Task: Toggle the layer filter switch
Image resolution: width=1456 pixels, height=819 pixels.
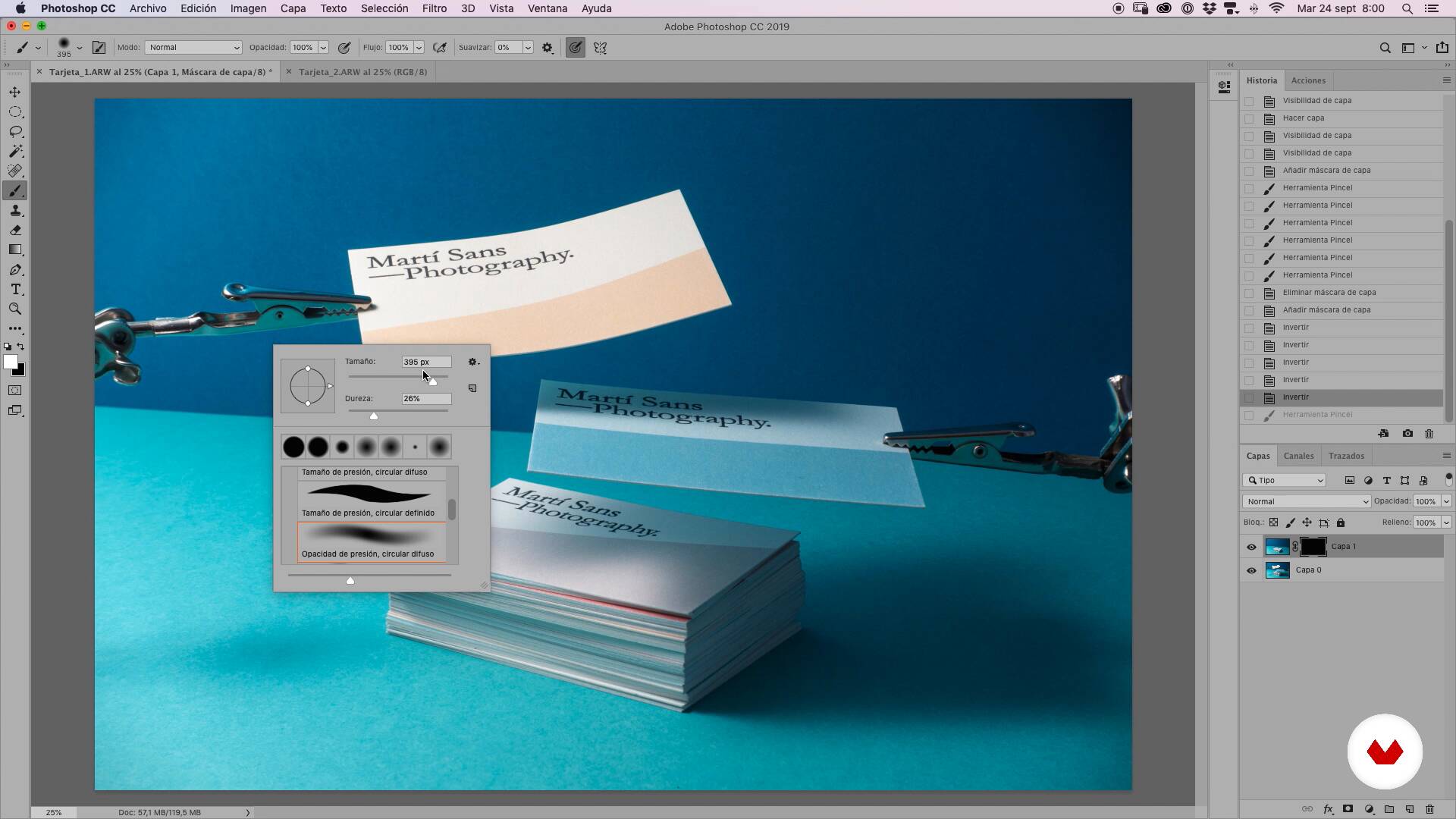Action: tap(1448, 479)
